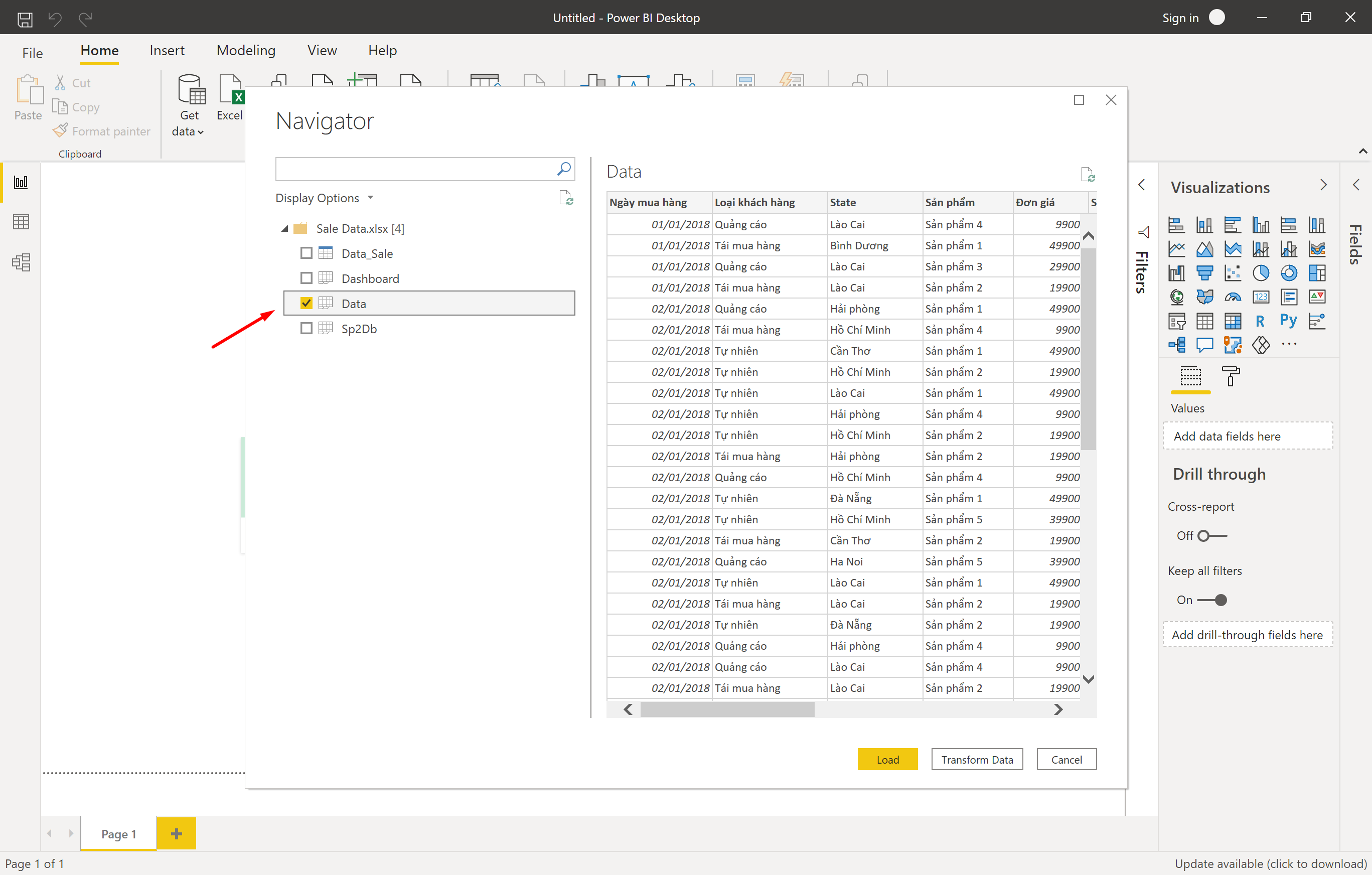Select the Q&A speech bubble visual
This screenshot has width=1372, height=875.
click(x=1204, y=345)
